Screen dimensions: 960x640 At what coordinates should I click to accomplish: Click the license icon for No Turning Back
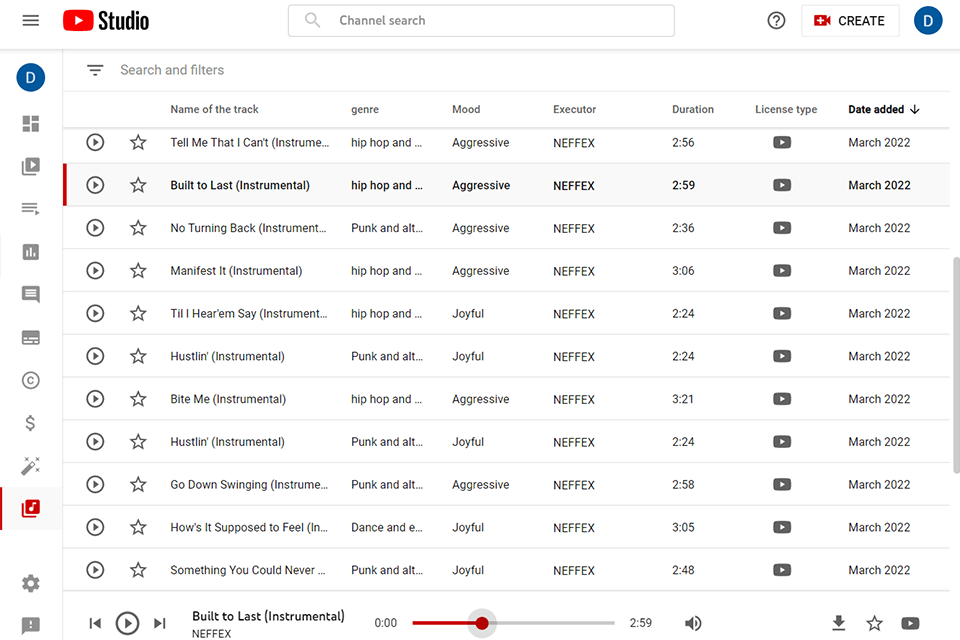click(x=782, y=228)
